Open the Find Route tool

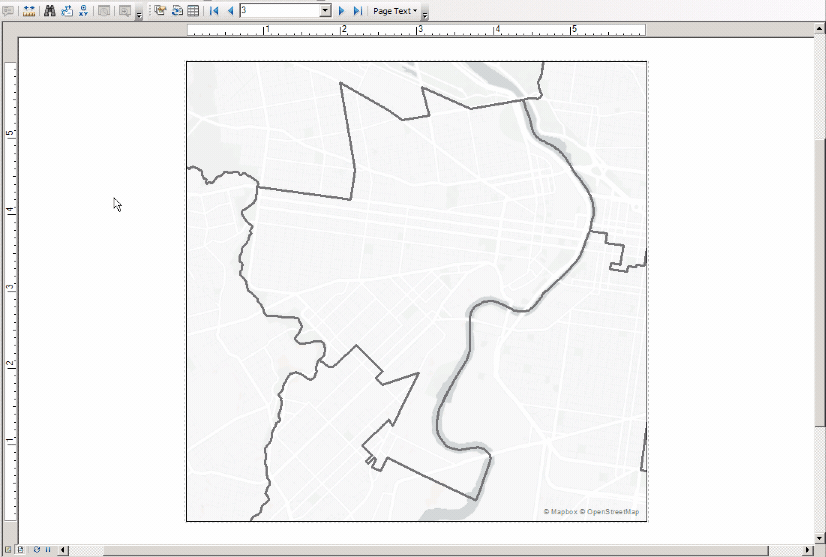(67, 11)
